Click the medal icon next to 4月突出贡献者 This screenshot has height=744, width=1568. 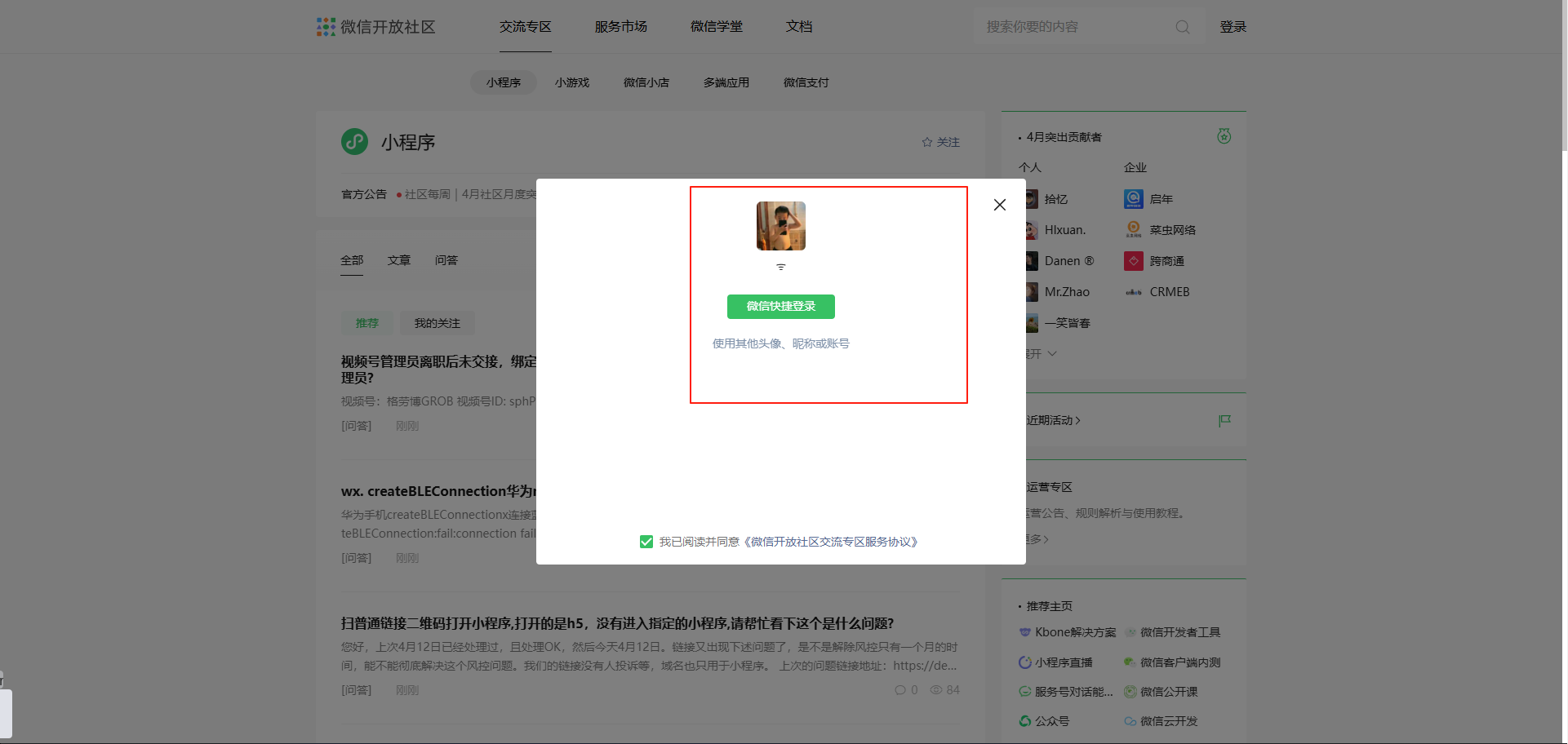point(1224,136)
